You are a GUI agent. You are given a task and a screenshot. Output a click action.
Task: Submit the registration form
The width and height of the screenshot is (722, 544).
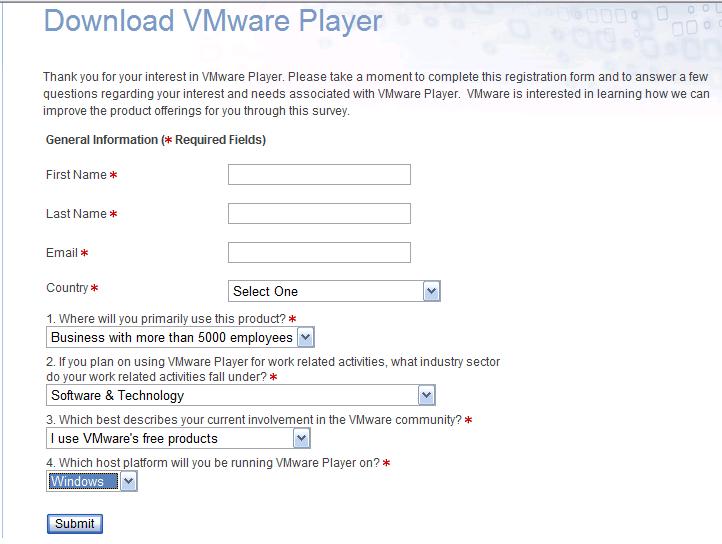tap(75, 524)
